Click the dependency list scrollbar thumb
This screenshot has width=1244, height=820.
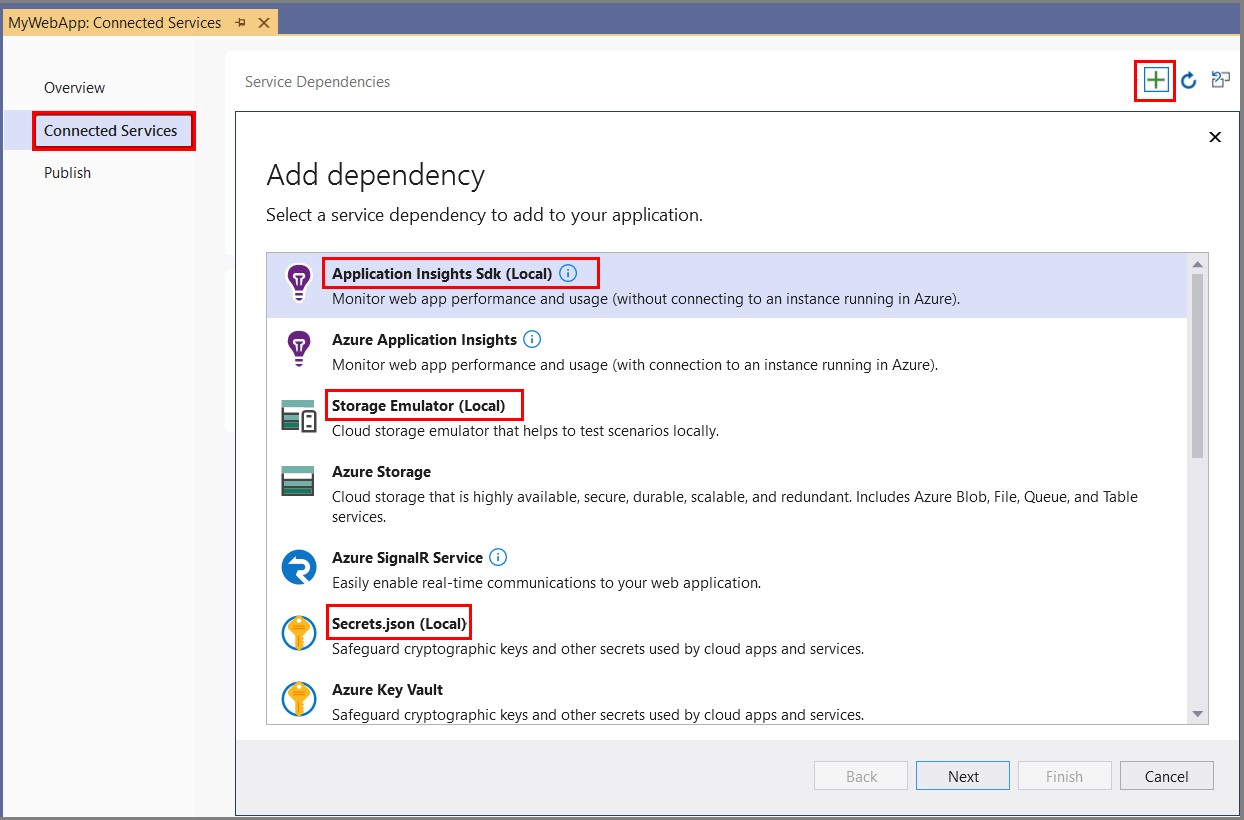(1198, 366)
